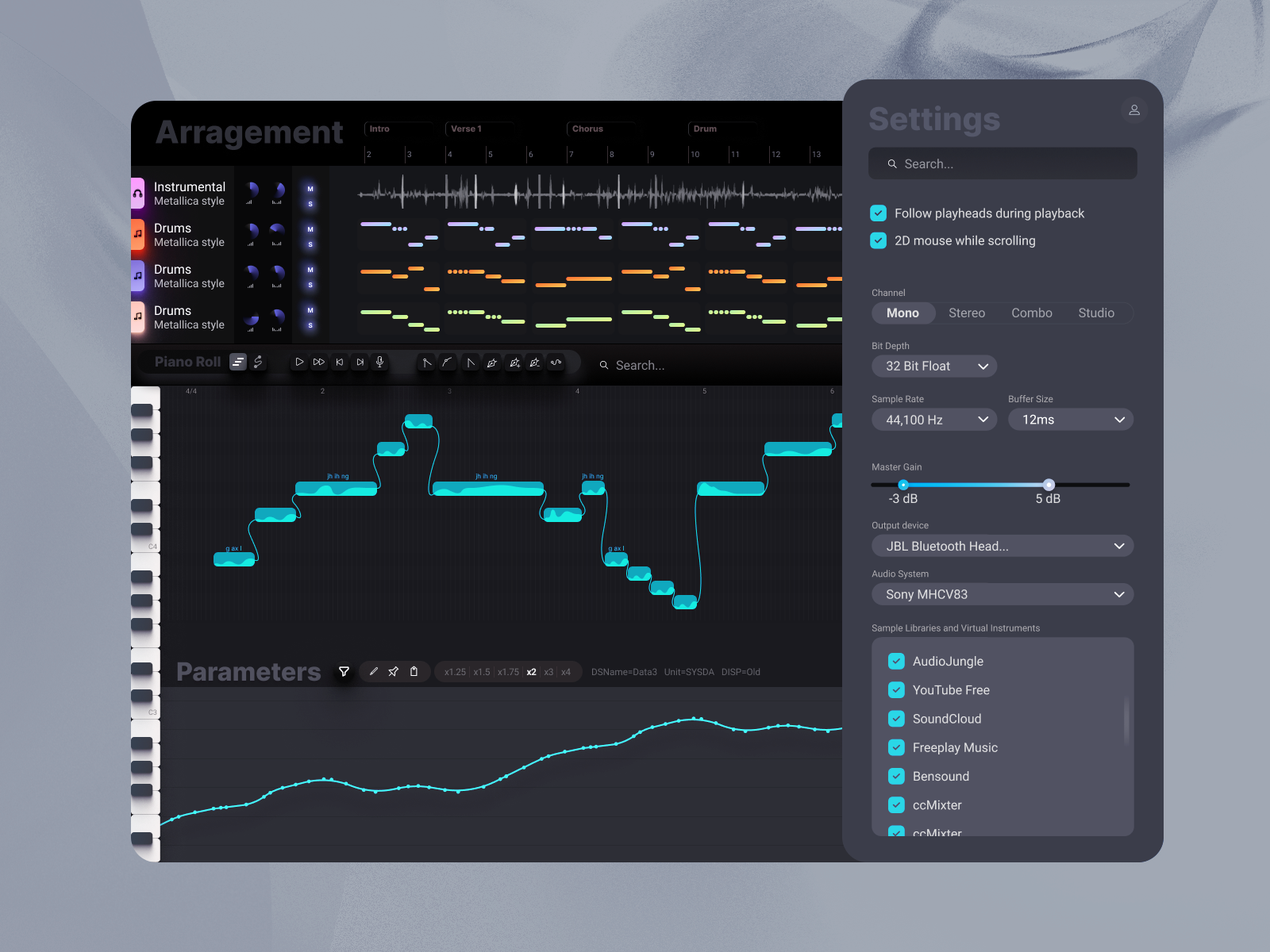Mute the Instrumental track with M
Image resolution: width=1270 pixels, height=952 pixels.
tap(310, 189)
